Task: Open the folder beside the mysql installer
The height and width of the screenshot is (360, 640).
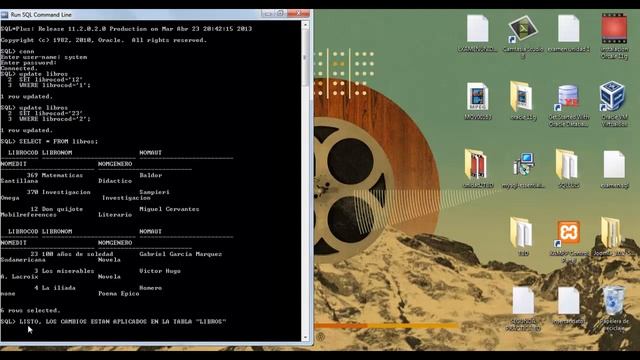Action: [567, 164]
